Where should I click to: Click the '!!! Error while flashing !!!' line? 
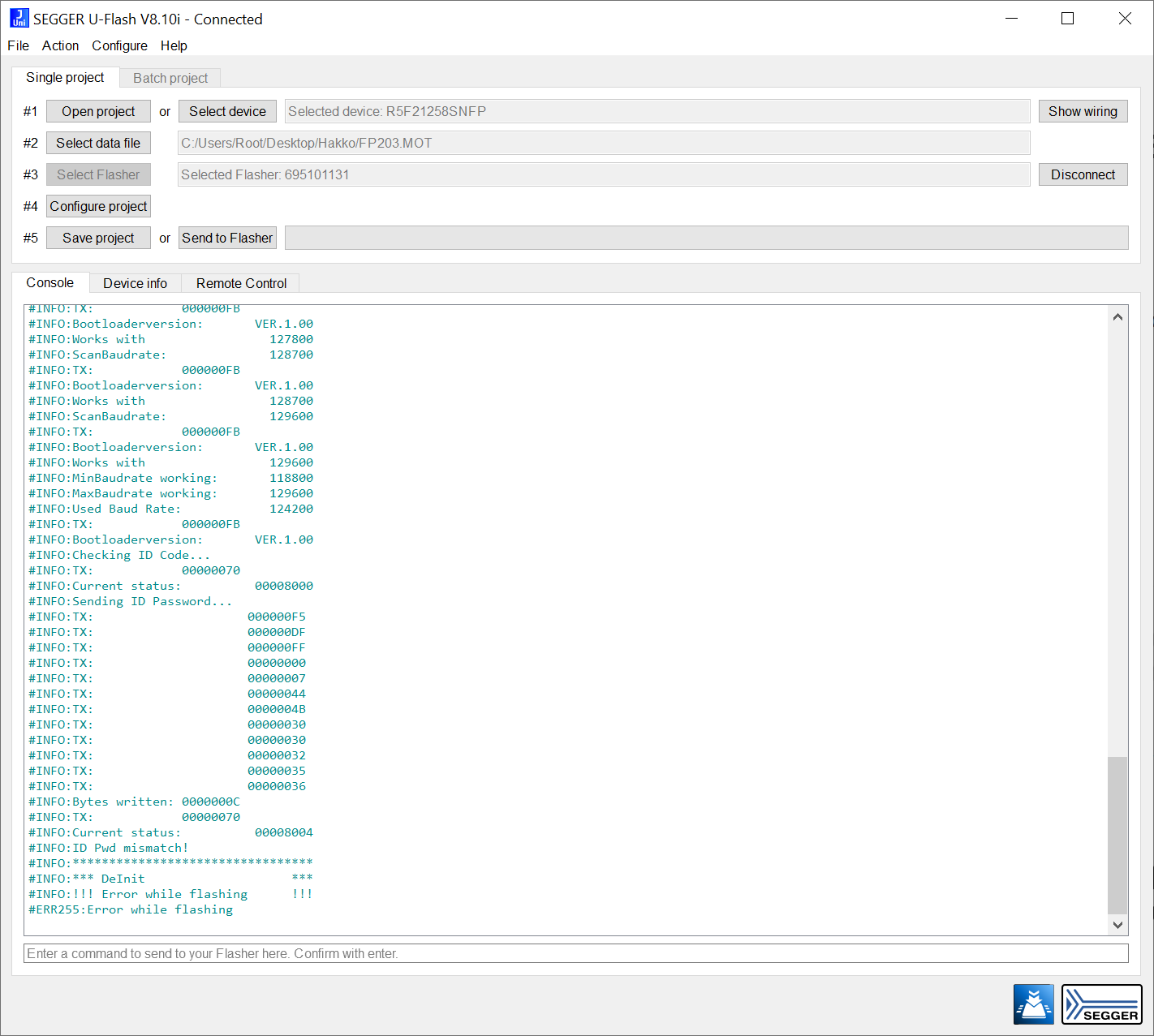170,894
